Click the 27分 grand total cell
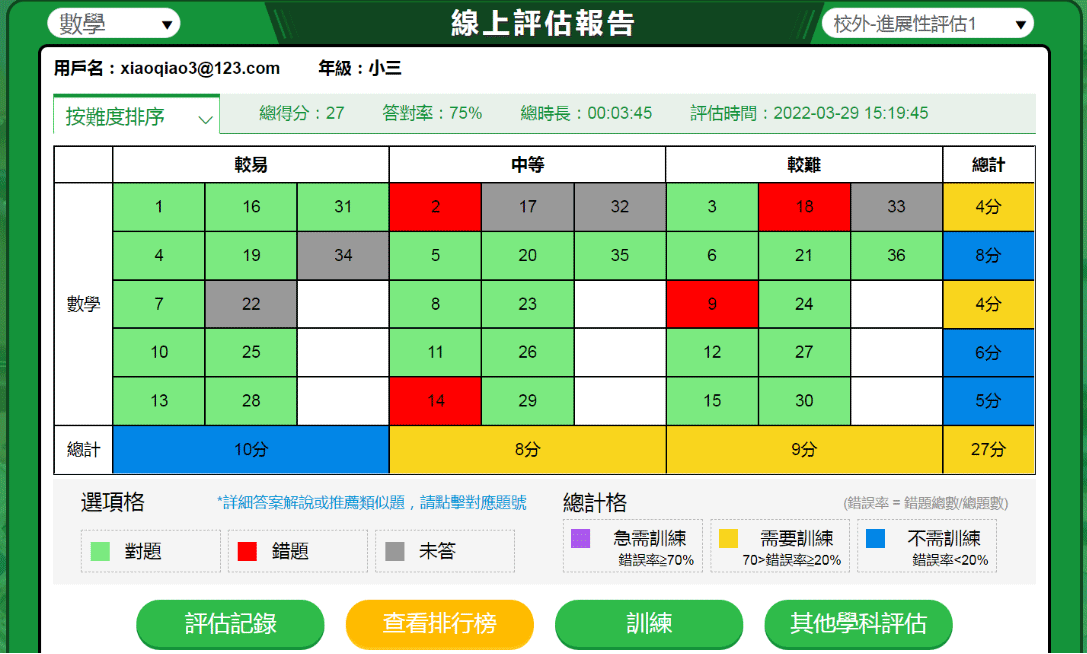 [x=989, y=449]
